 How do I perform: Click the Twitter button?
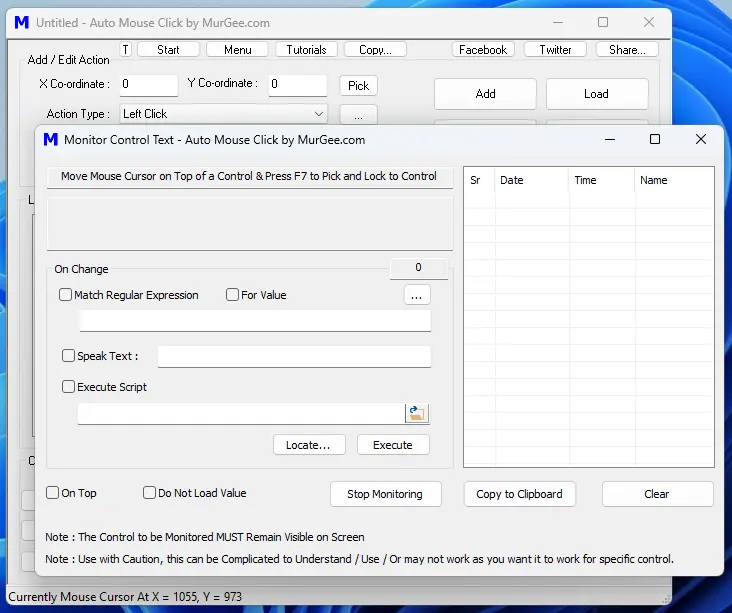click(555, 49)
